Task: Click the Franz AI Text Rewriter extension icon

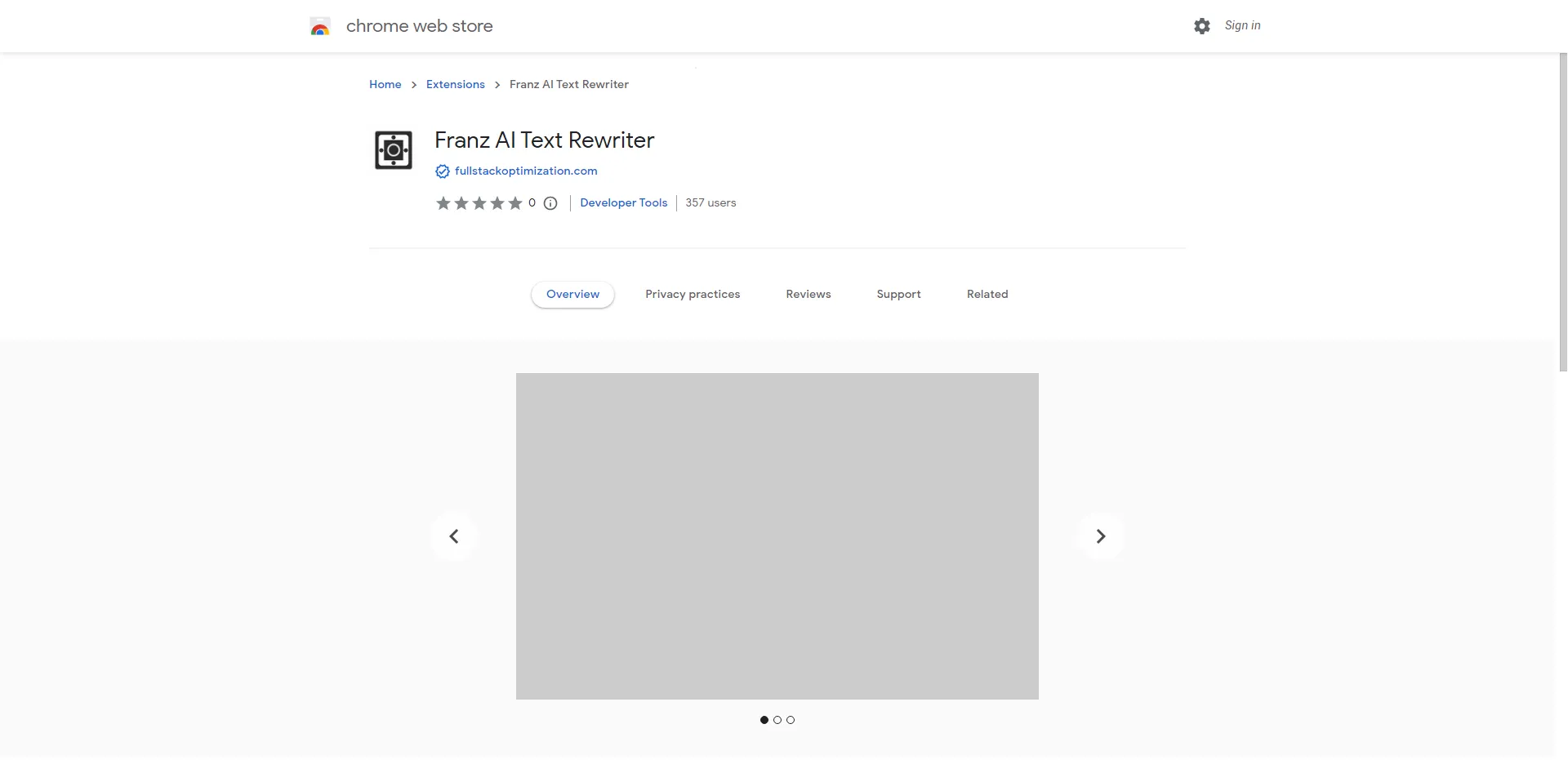Action: pyautogui.click(x=394, y=150)
